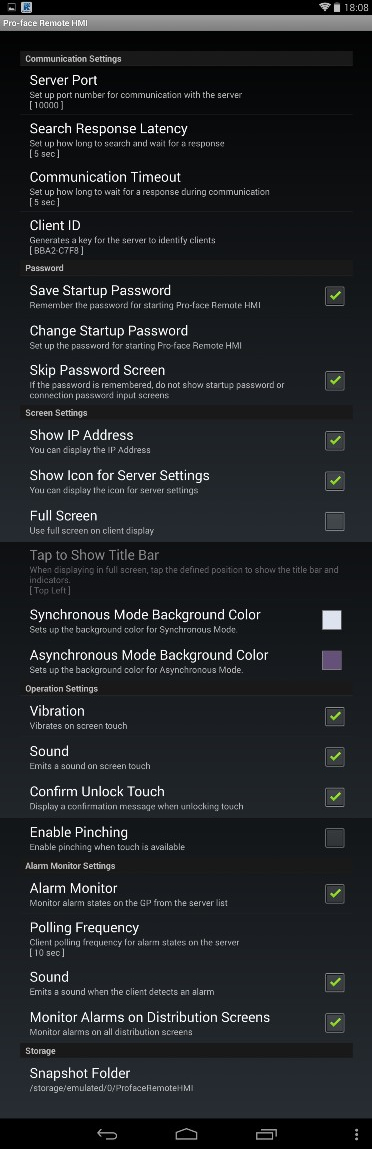This screenshot has width=372, height=1149.
Task: Uncheck the Save Startup Password checkbox
Action: [x=335, y=296]
